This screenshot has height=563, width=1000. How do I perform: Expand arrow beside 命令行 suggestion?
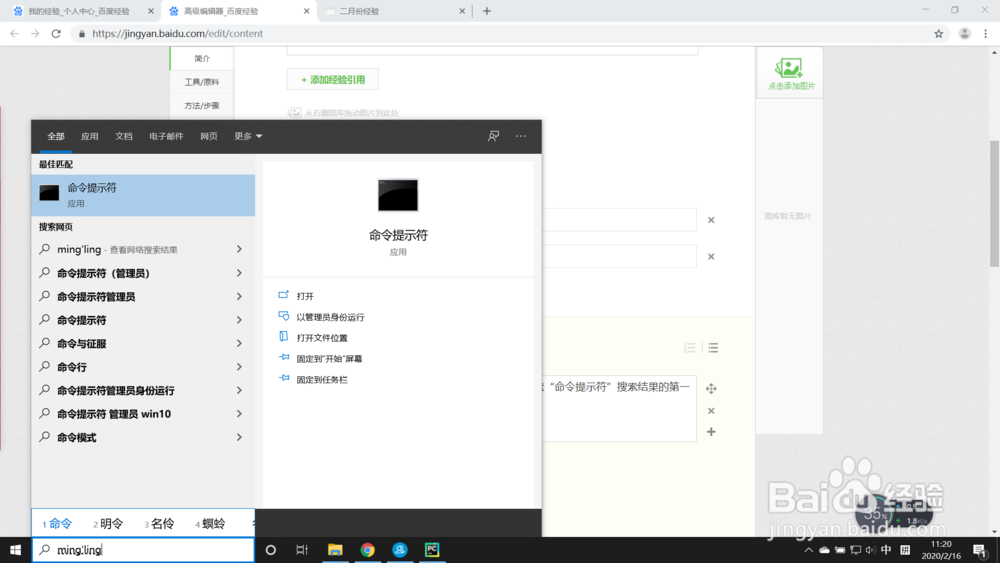click(x=239, y=367)
